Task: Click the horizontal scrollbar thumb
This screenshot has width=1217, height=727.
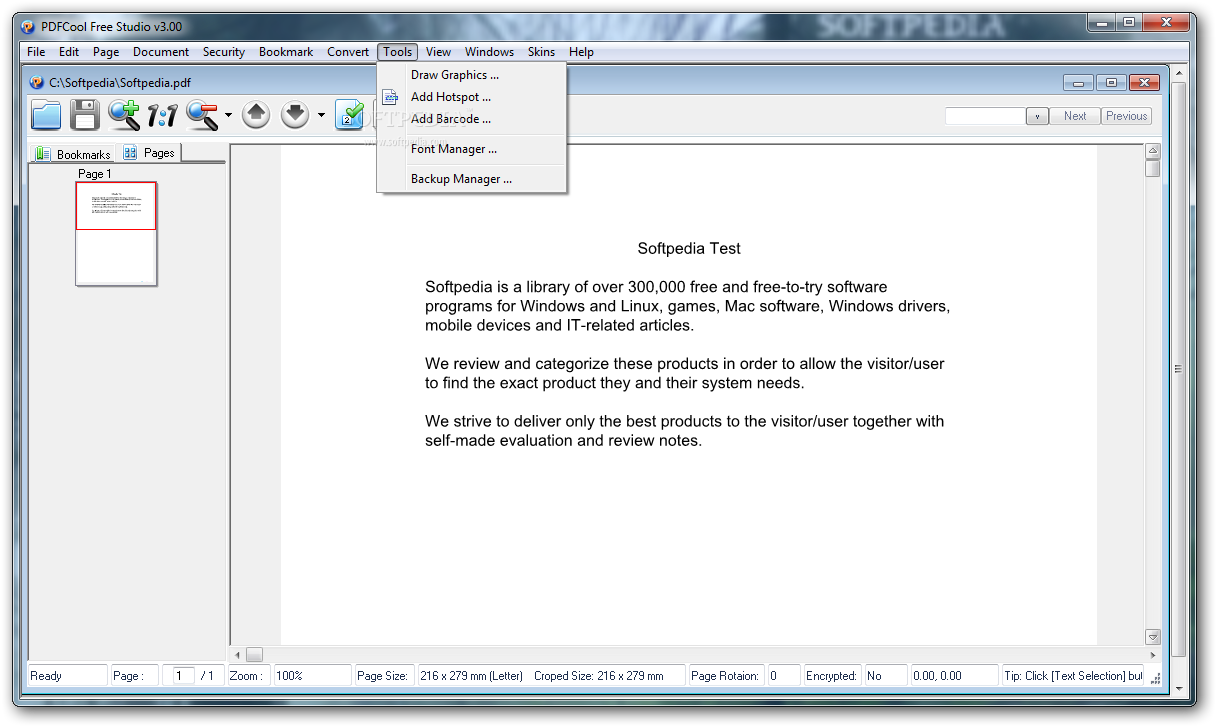Action: (254, 655)
